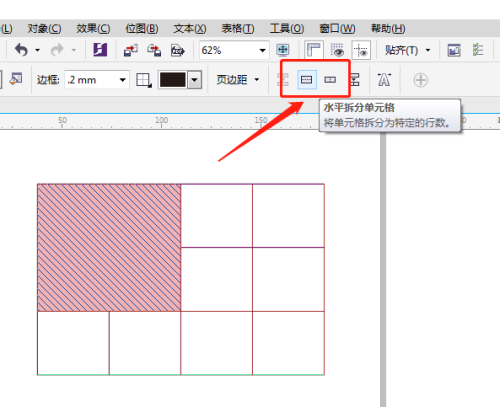Split cell horizontally into rows
This screenshot has height=407, width=500.
point(307,80)
